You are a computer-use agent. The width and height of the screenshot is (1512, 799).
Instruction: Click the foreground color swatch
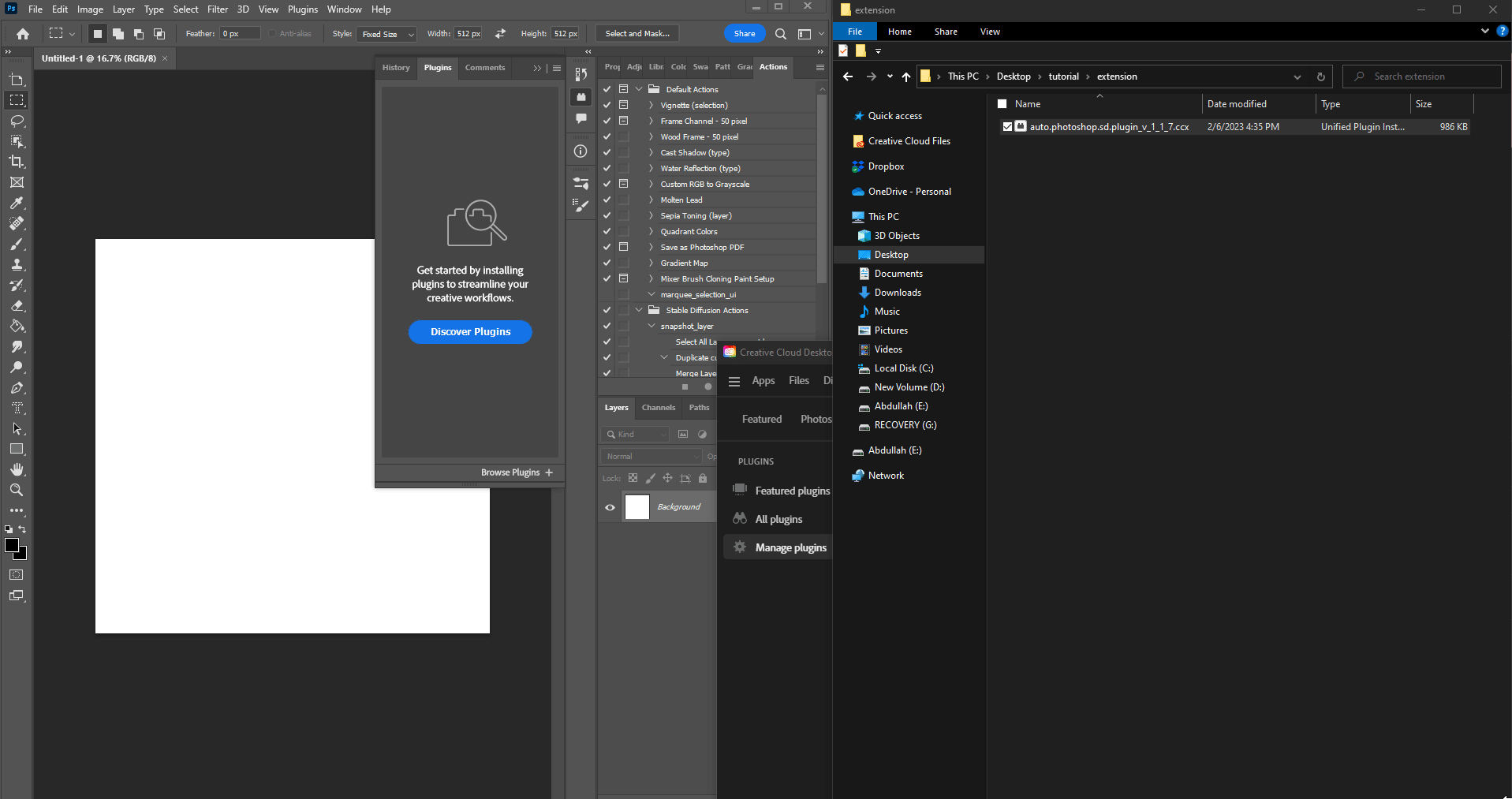click(13, 546)
